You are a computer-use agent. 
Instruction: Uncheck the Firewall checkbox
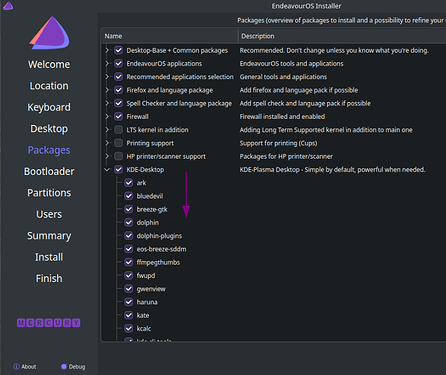click(118, 116)
